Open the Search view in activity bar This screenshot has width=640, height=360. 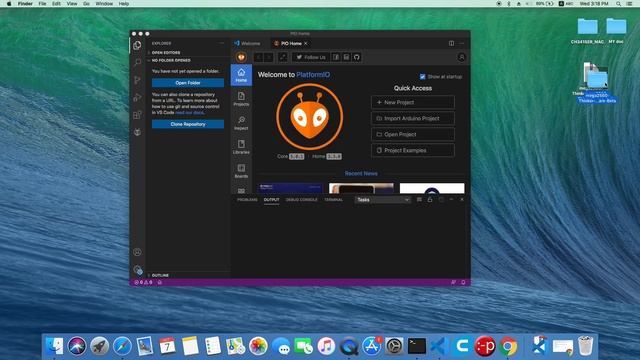coord(138,62)
